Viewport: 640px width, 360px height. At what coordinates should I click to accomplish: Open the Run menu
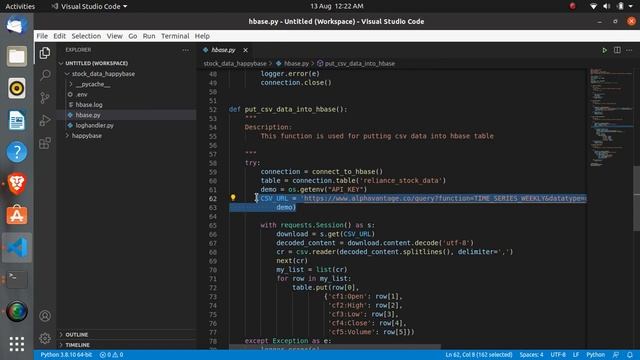tap(149, 36)
